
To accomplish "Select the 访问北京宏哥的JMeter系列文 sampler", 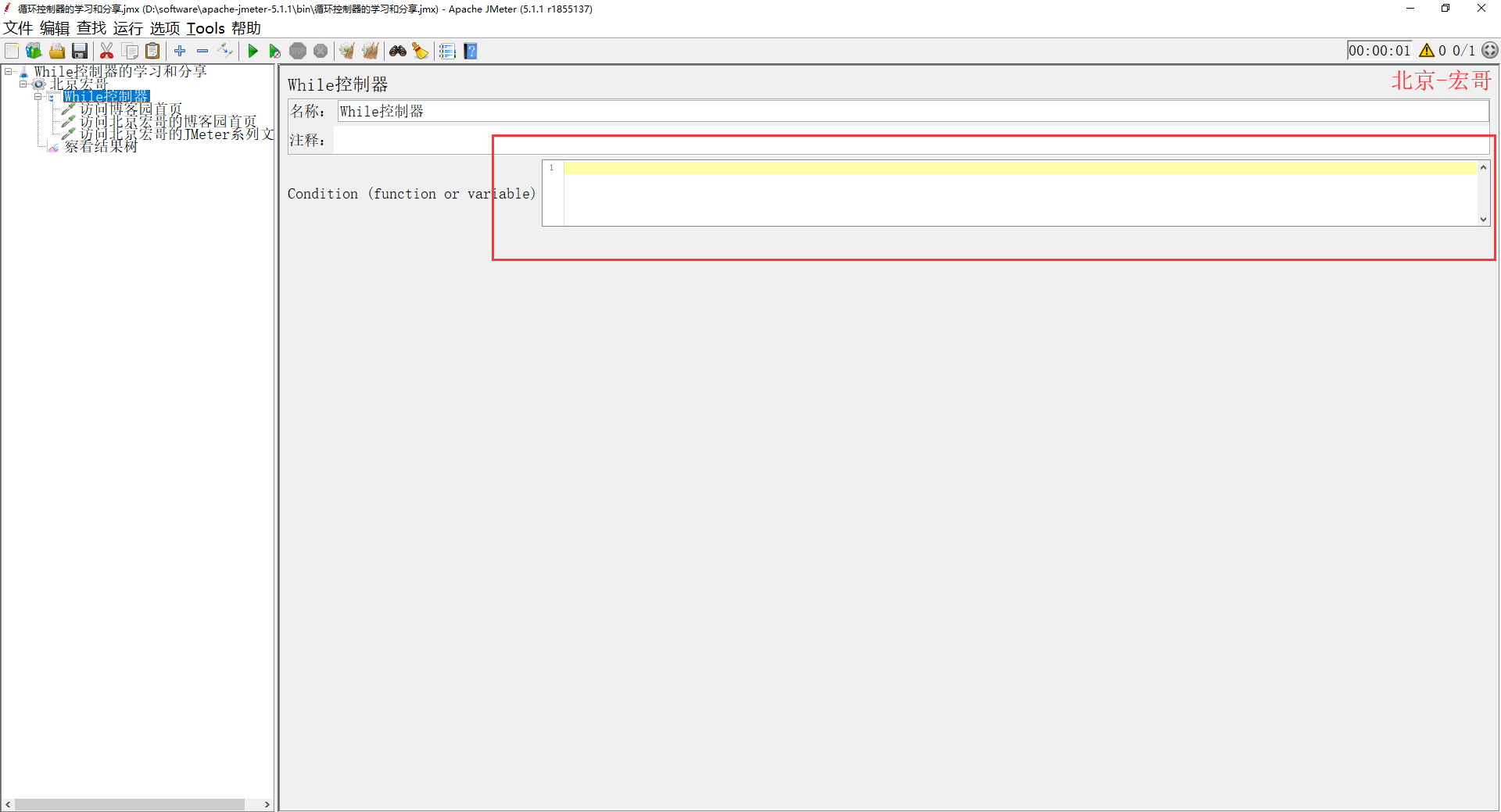I will point(177,134).
